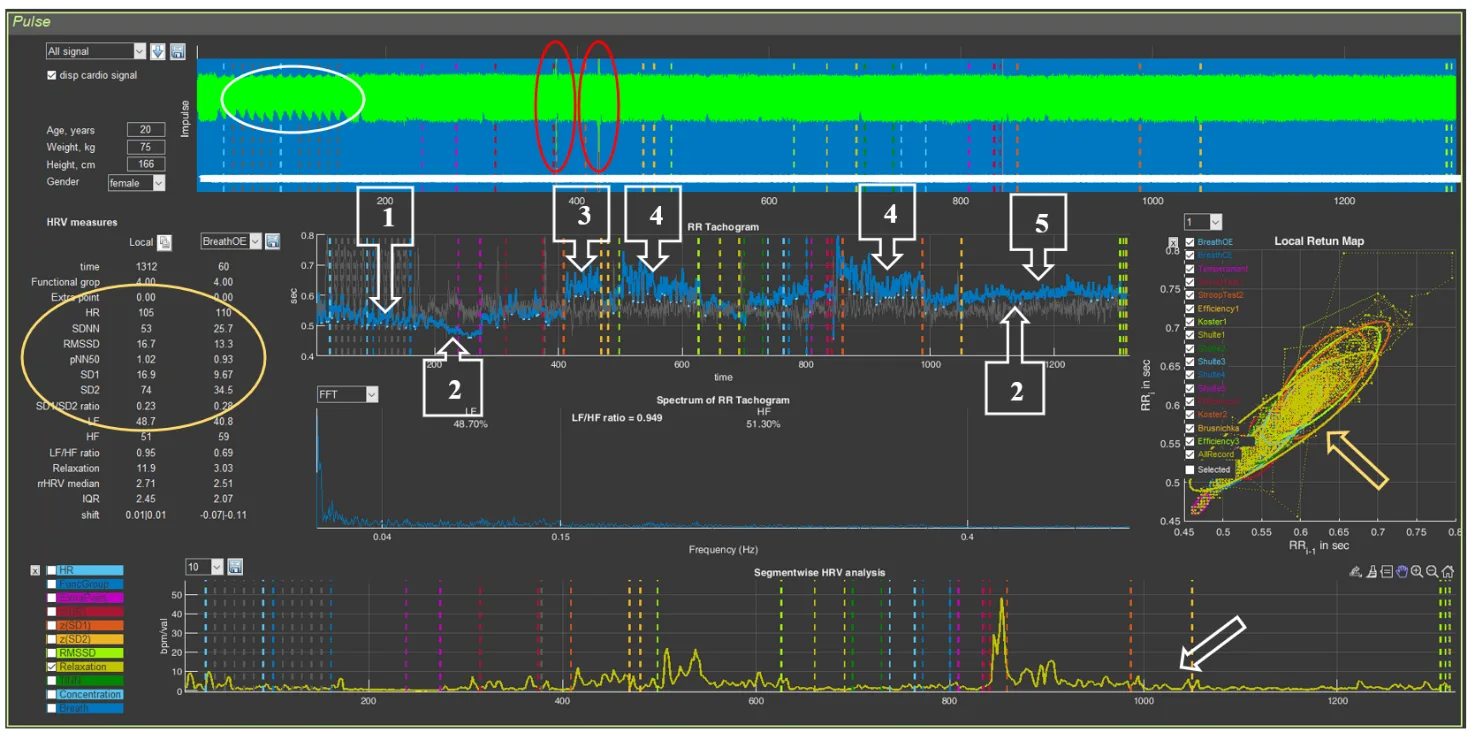Click the Weight, kg input field
Viewport: 1475px width, 732px height.
145,147
